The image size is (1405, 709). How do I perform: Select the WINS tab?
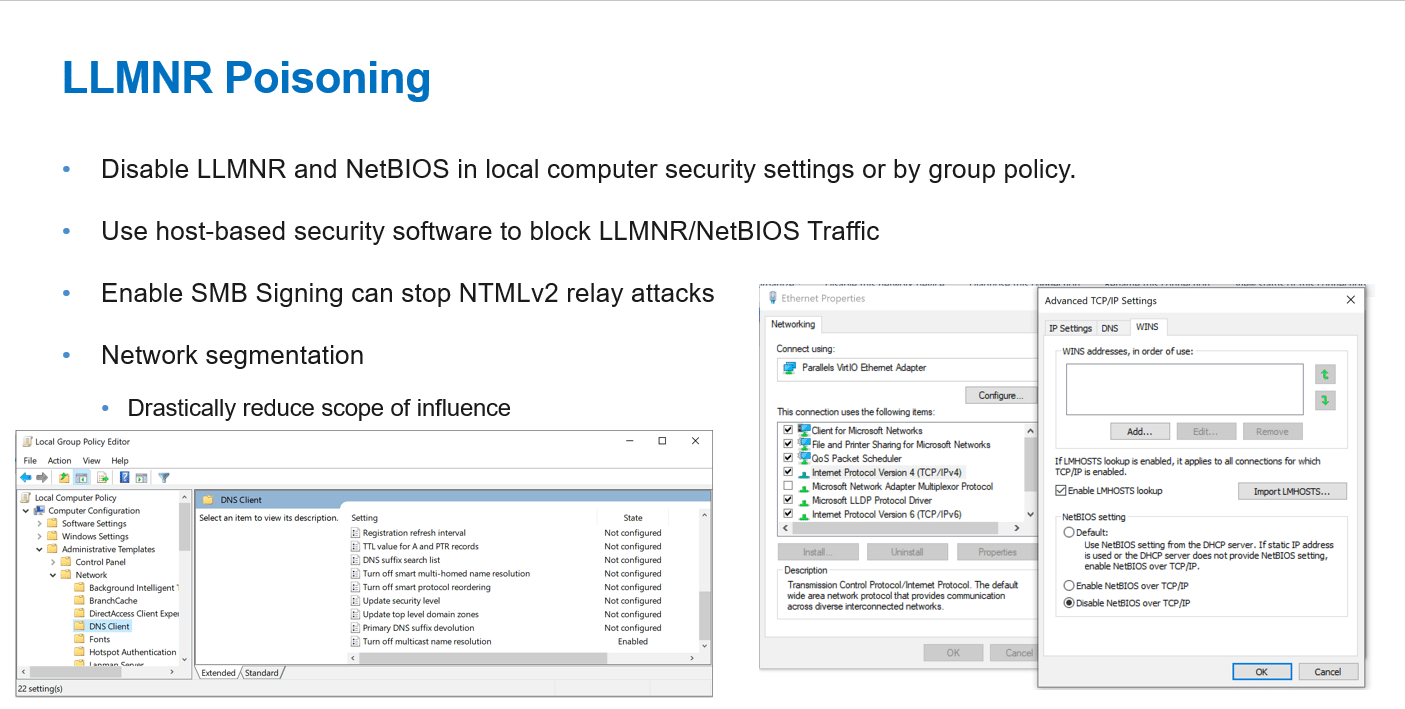(1147, 327)
